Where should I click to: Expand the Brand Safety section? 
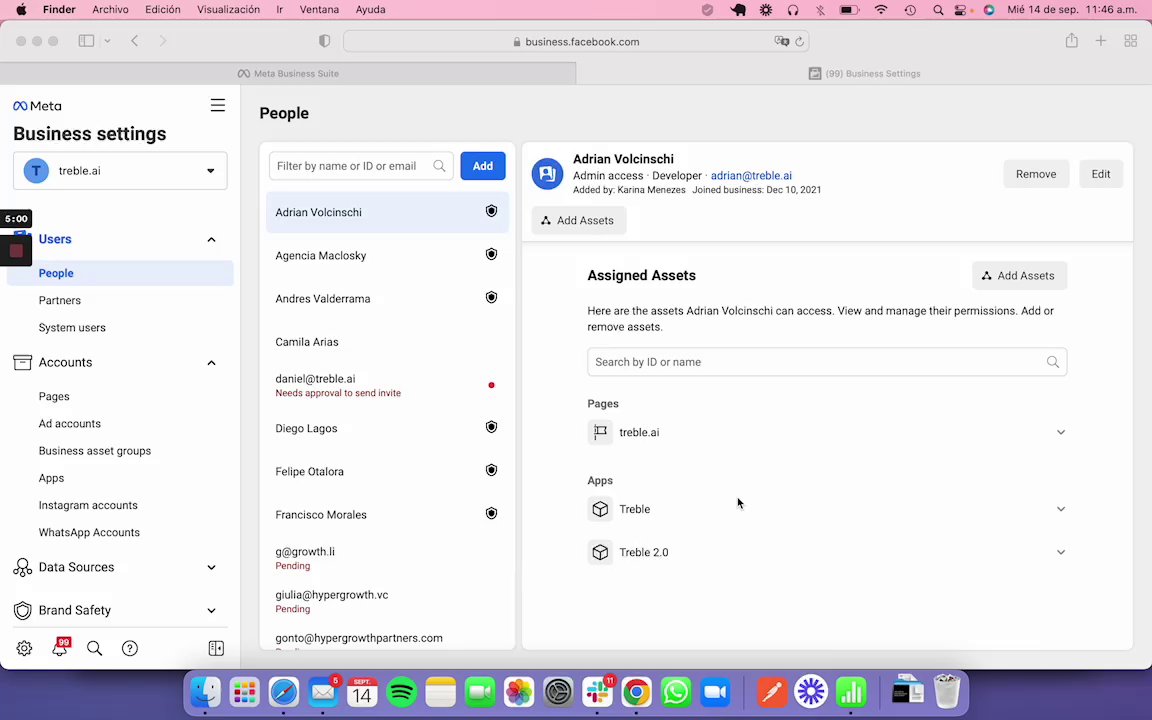point(212,611)
